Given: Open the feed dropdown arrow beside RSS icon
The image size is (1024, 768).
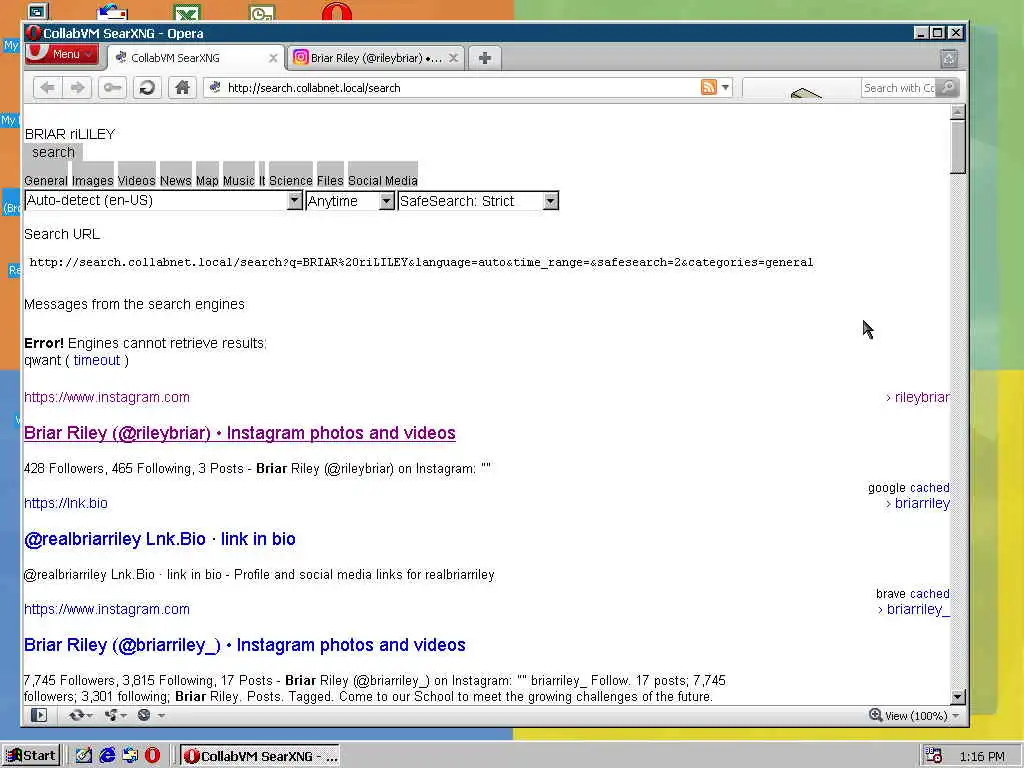Looking at the screenshot, I should pyautogui.click(x=725, y=87).
